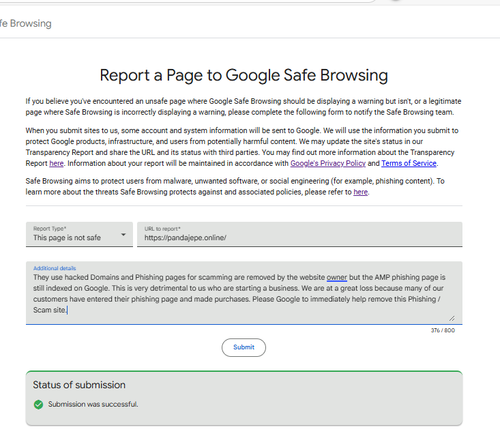Open the Terms of Service link
This screenshot has width=500, height=447.
[x=409, y=163]
